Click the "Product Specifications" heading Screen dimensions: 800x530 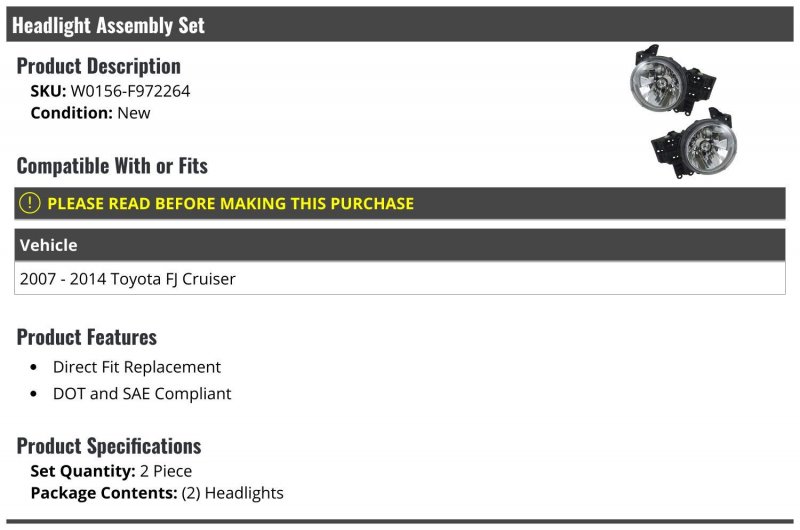109,445
